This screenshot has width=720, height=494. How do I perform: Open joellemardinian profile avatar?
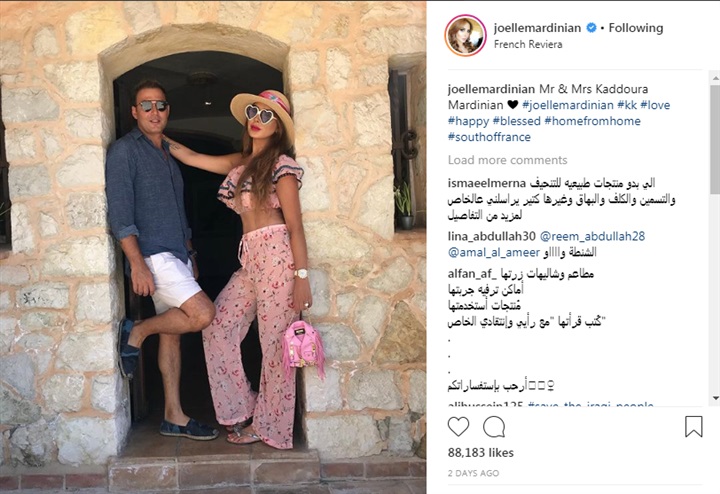[465, 35]
